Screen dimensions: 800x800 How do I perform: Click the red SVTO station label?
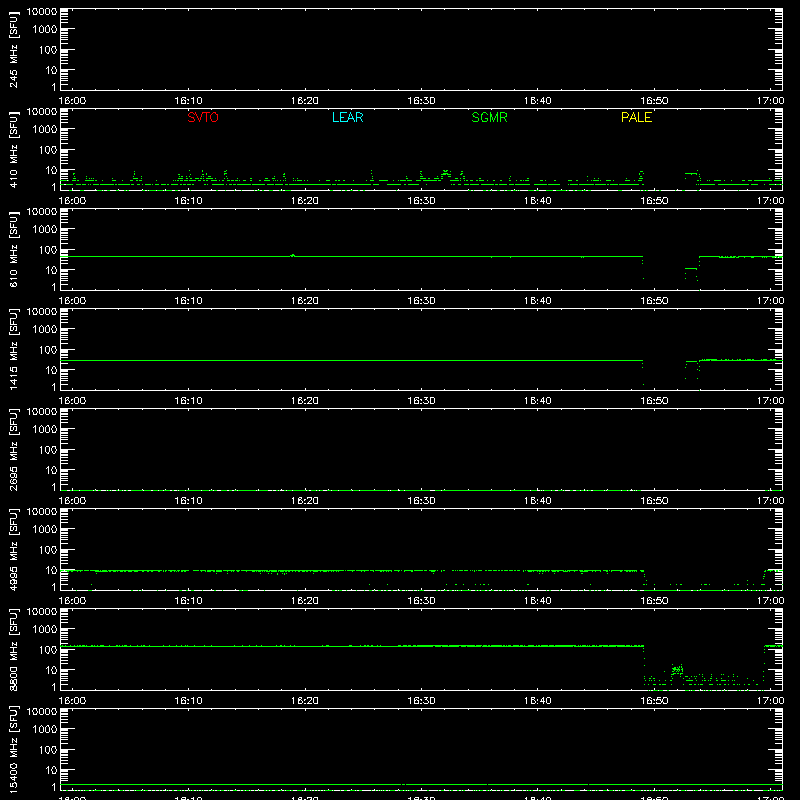(x=203, y=117)
